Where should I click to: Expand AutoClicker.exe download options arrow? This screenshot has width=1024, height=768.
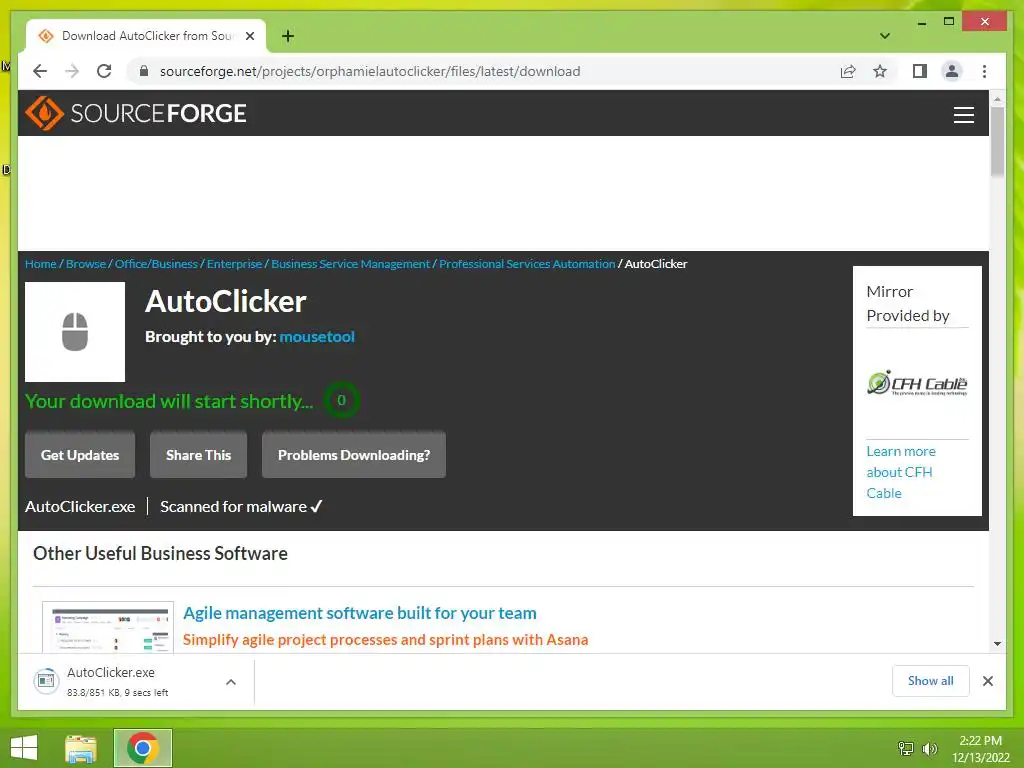pyautogui.click(x=231, y=682)
